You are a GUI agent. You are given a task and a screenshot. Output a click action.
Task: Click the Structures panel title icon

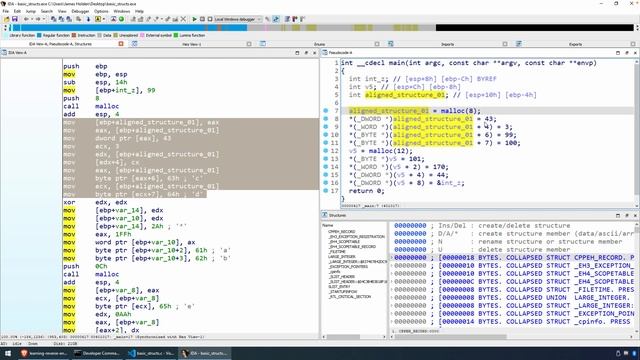click(x=325, y=215)
